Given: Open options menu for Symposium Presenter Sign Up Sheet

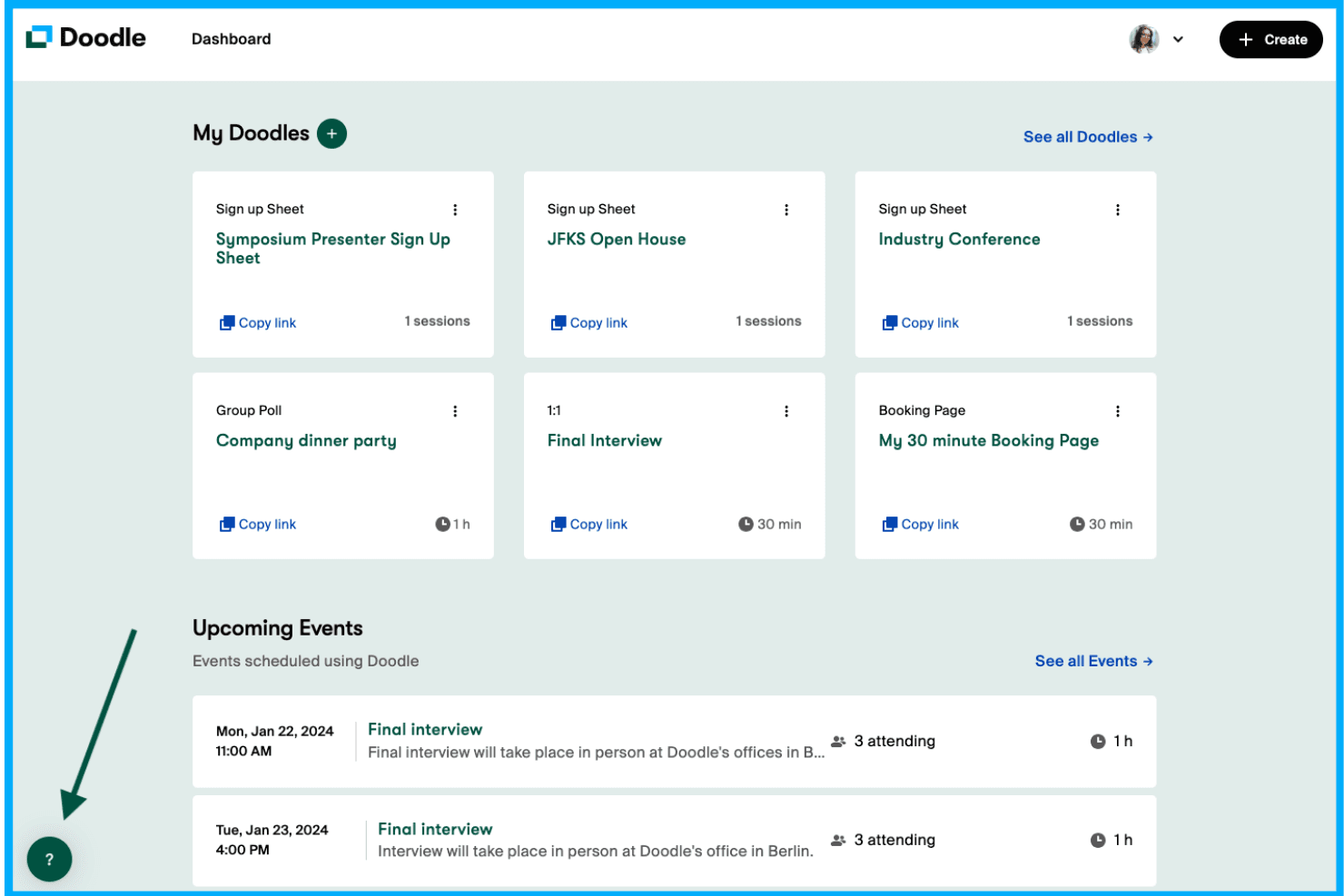Looking at the screenshot, I should click(455, 210).
